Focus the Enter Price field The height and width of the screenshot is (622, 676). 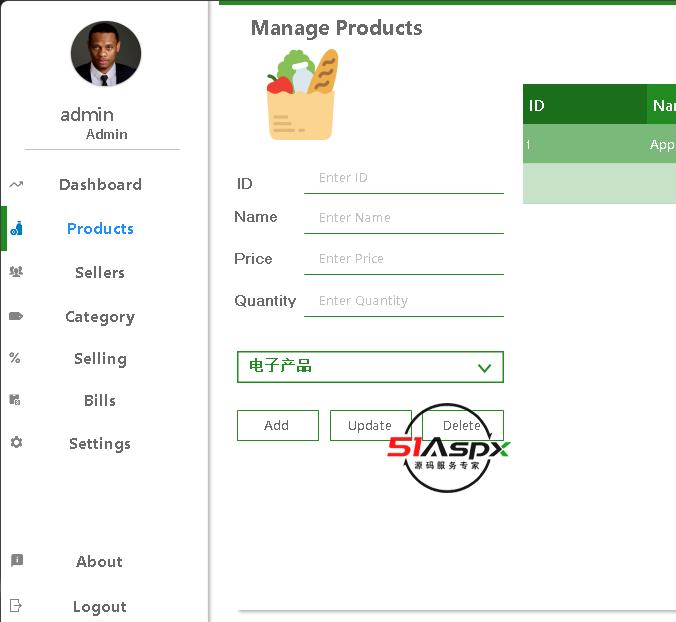point(404,260)
